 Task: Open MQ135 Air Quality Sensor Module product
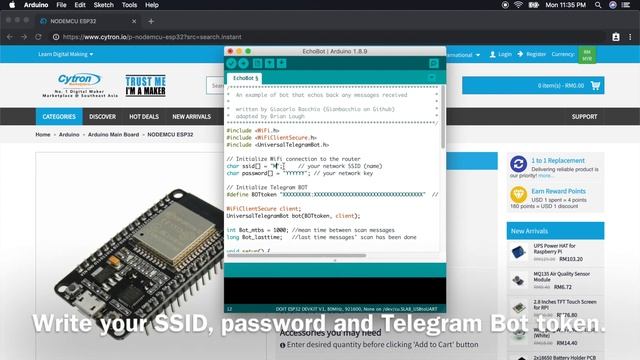(x=561, y=276)
